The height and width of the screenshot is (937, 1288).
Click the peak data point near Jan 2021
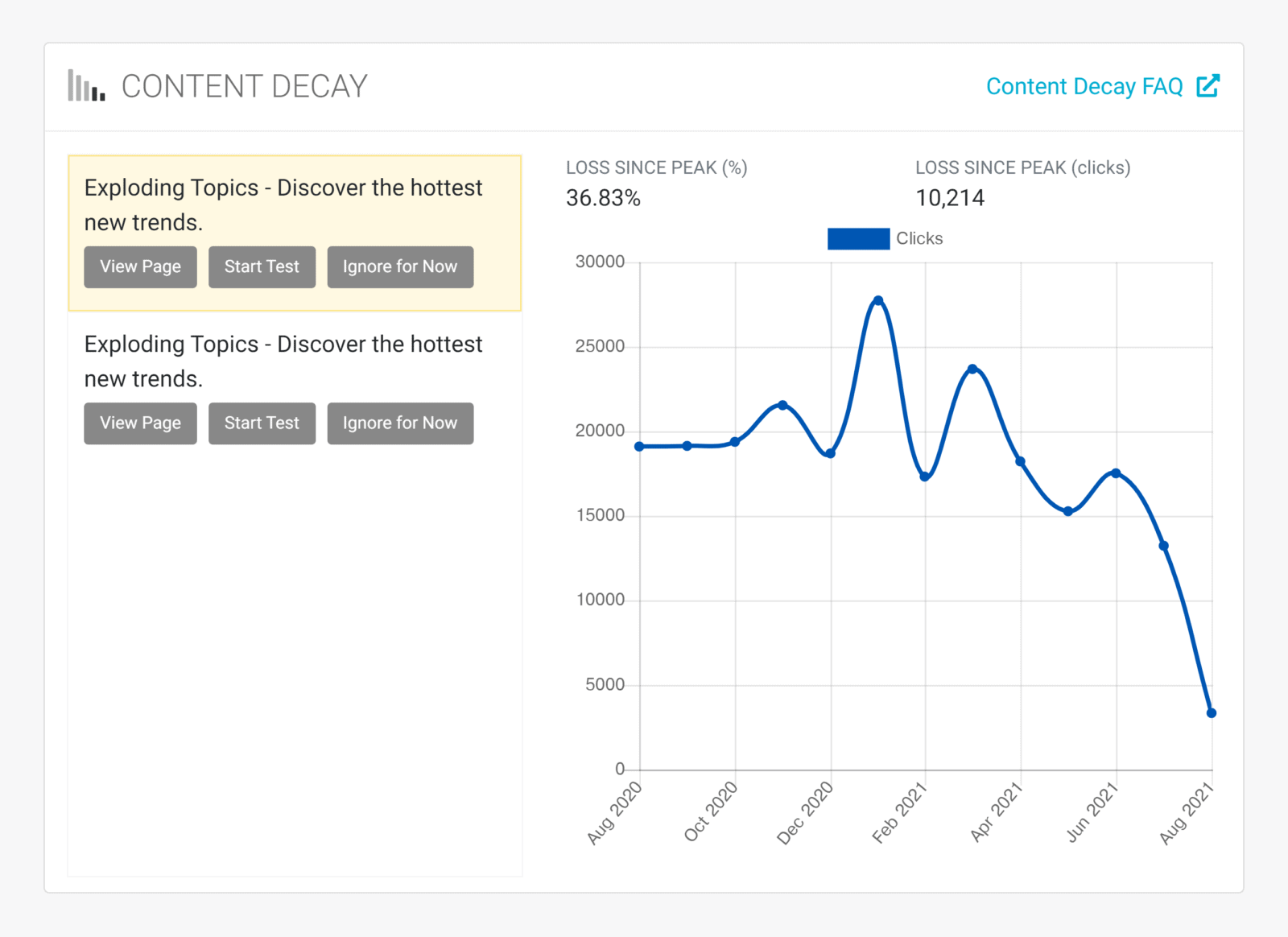coord(878,299)
